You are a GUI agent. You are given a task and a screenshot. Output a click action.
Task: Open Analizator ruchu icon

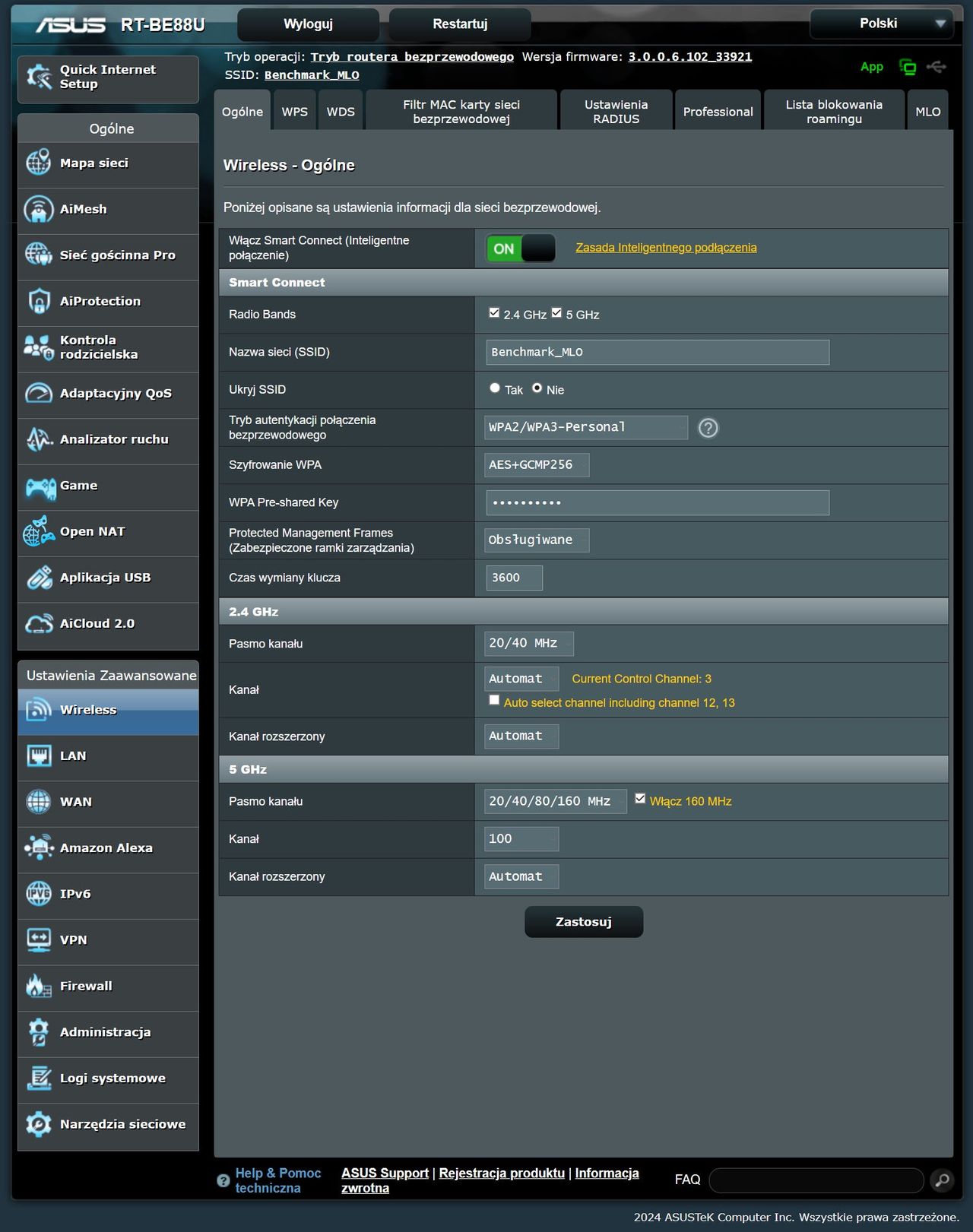point(38,439)
